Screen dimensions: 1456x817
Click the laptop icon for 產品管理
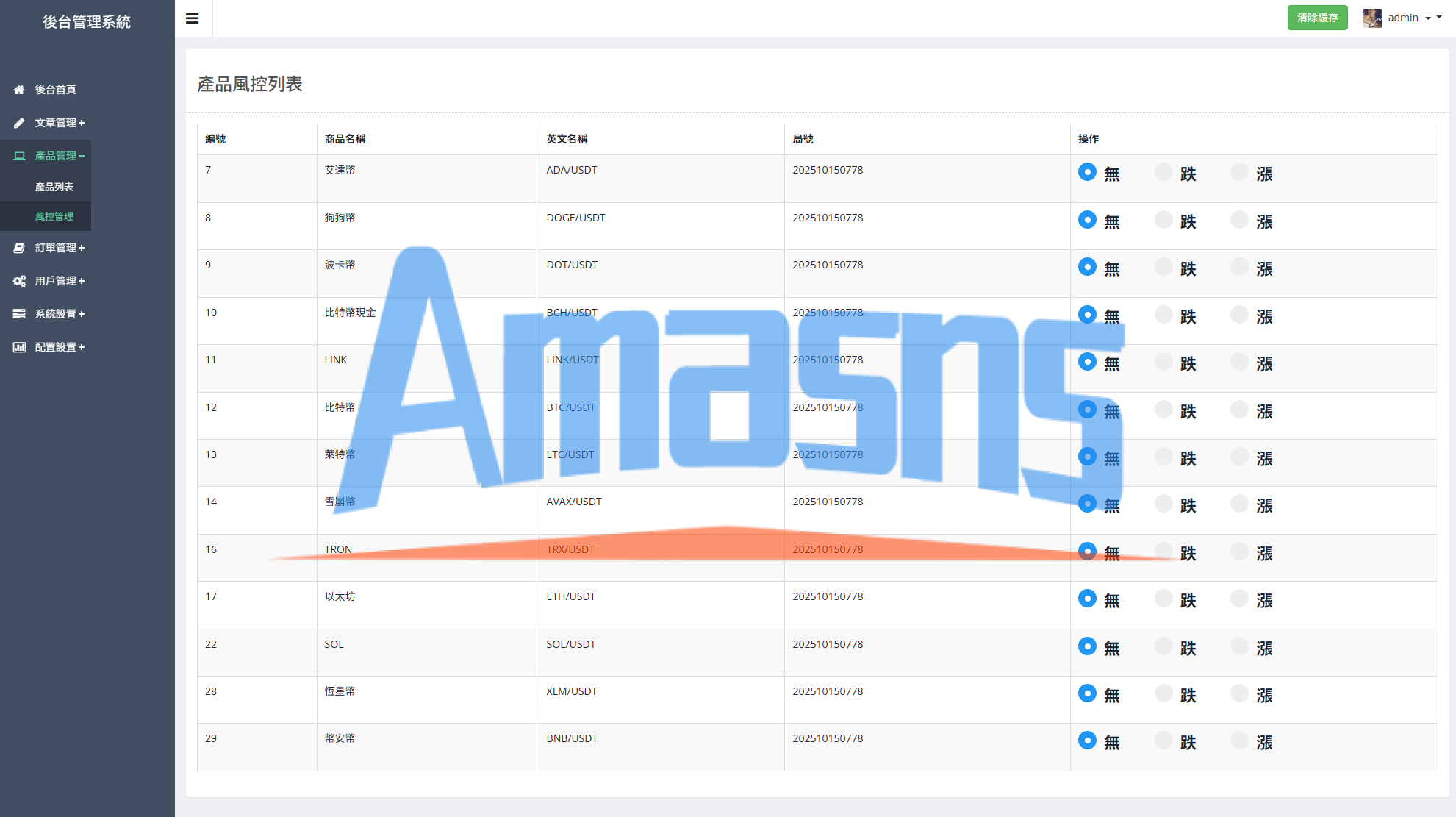19,156
